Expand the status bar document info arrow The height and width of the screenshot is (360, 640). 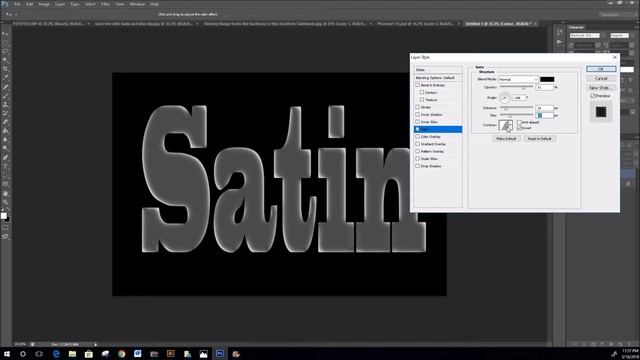pyautogui.click(x=96, y=344)
